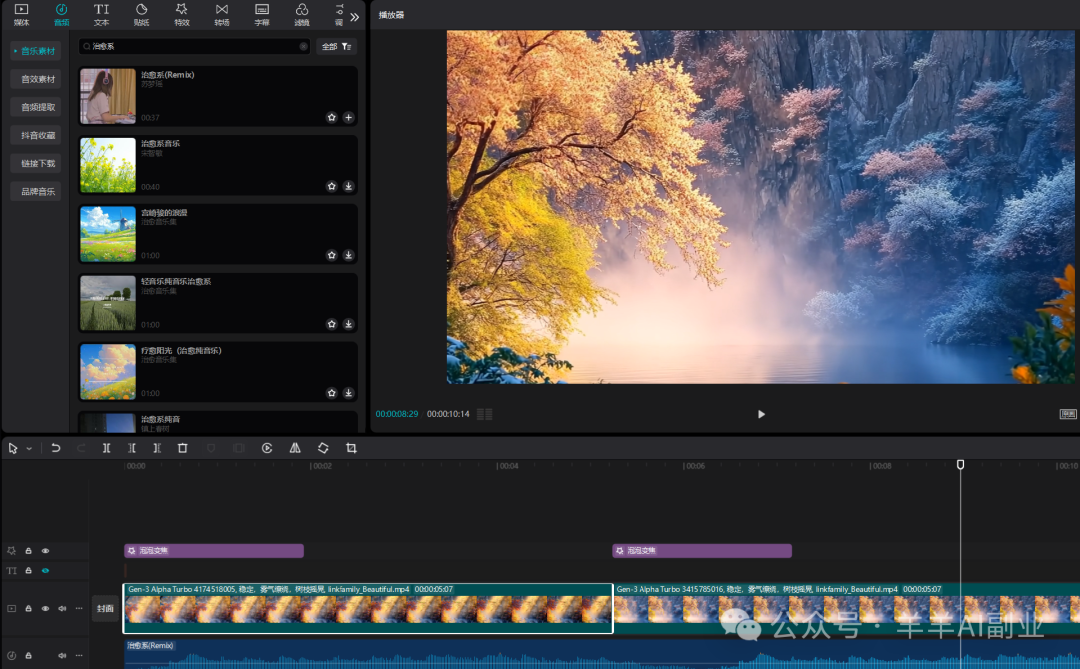
Task: Open the 滤镜 filters tab
Action: coord(302,14)
